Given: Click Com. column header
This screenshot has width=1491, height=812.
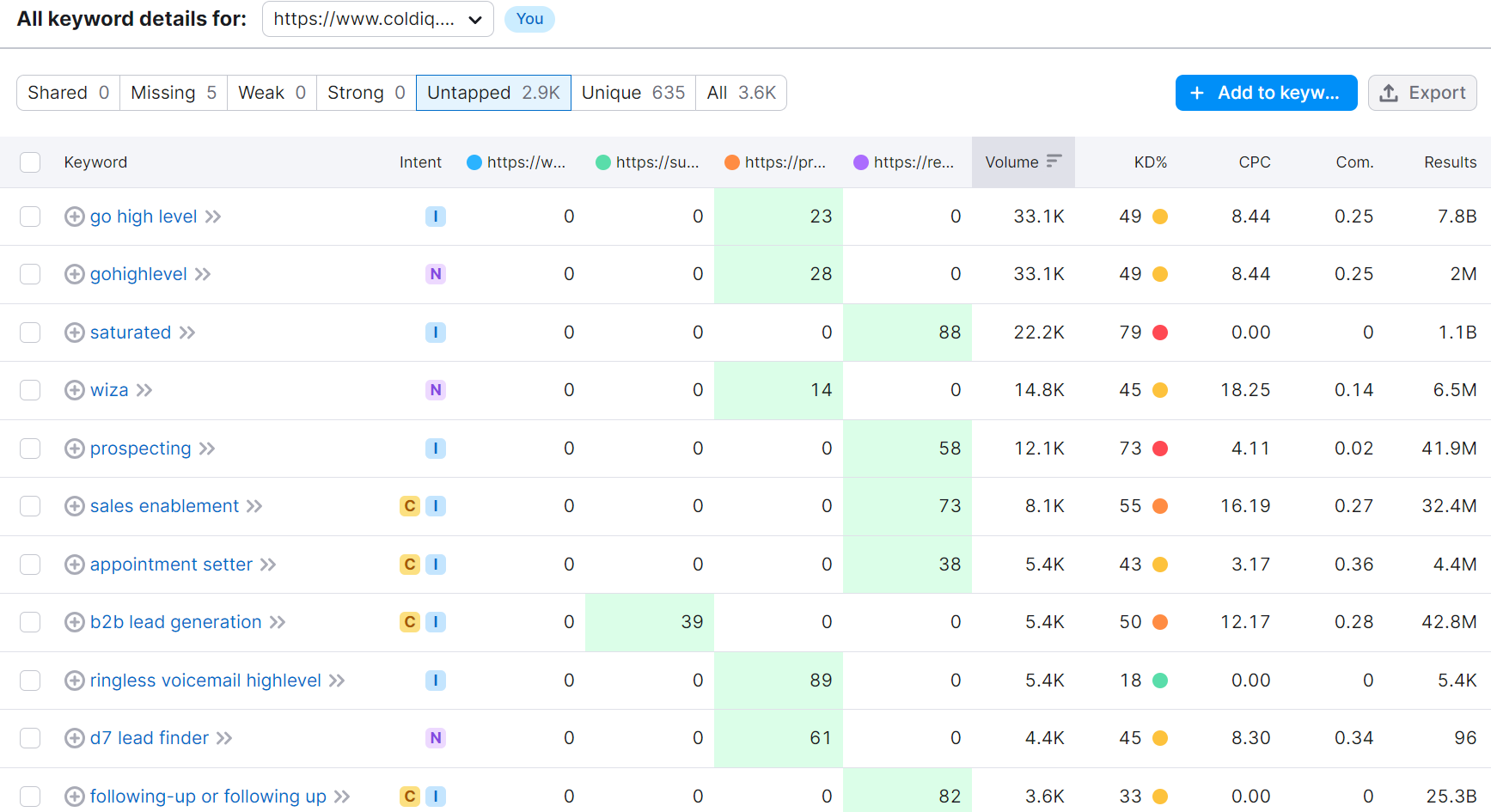Looking at the screenshot, I should tap(1354, 162).
